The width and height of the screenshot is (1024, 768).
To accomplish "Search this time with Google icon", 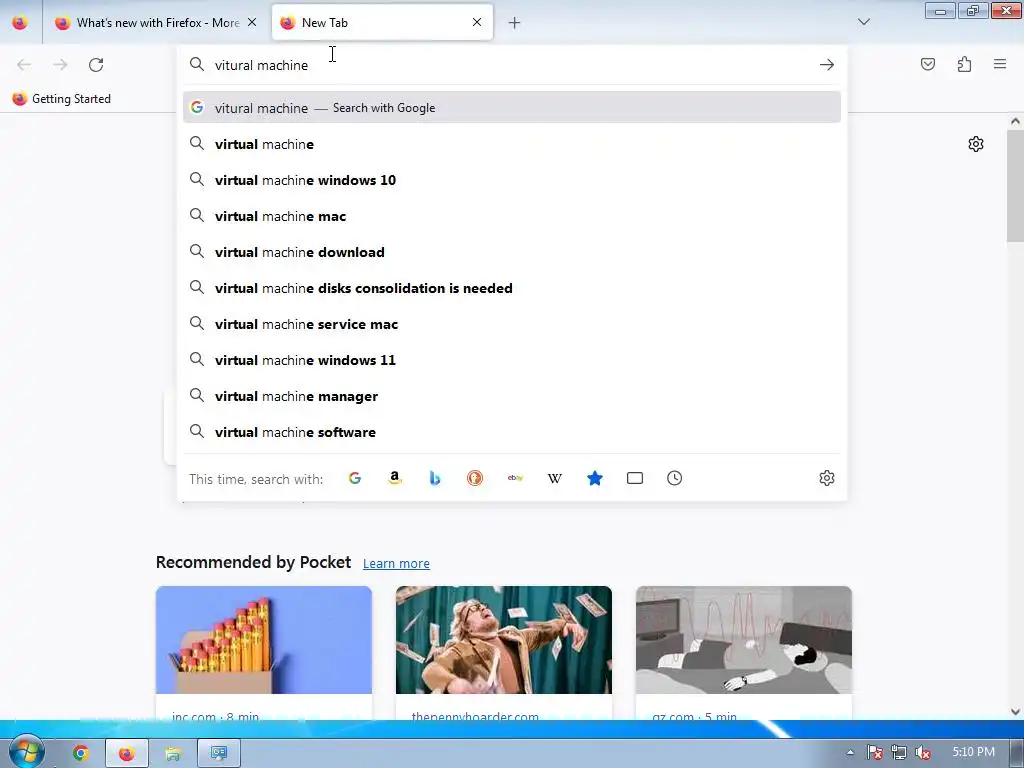I will (x=355, y=478).
